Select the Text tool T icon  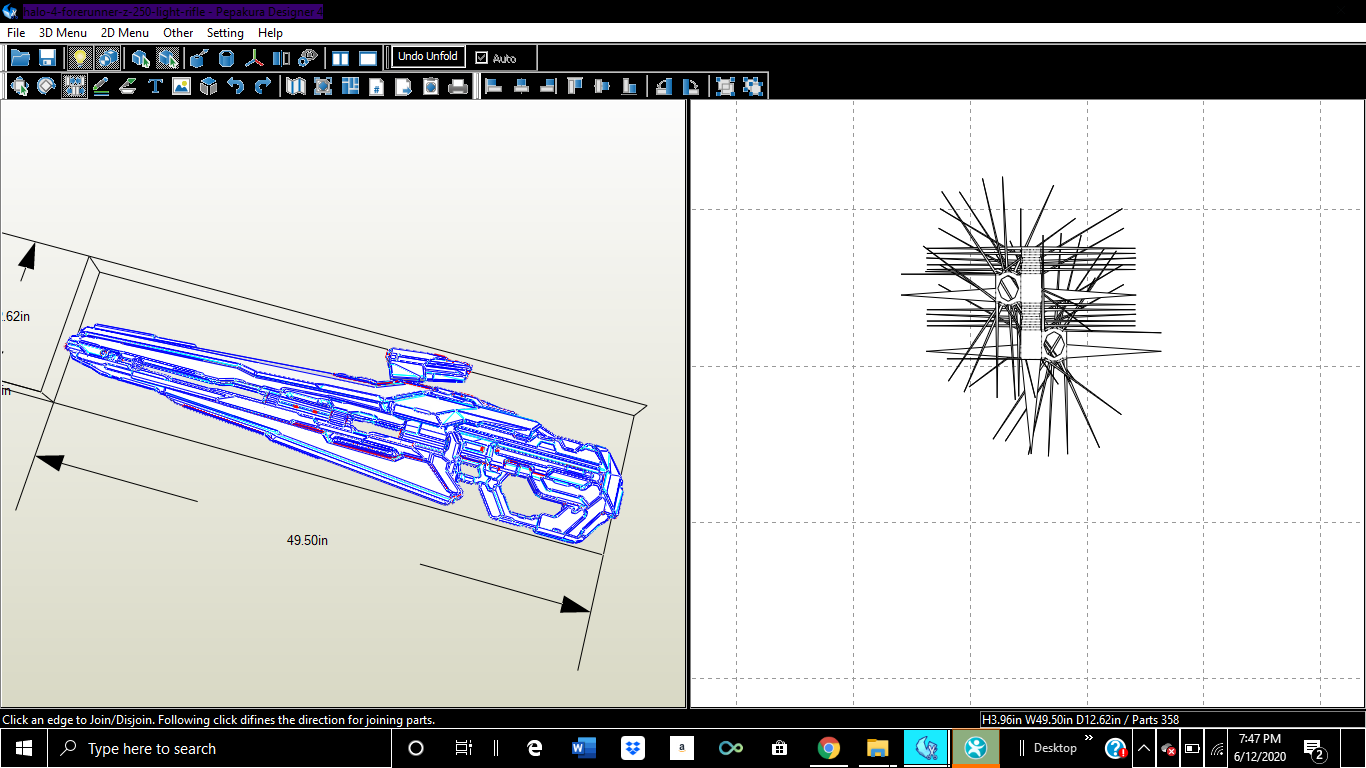[155, 87]
